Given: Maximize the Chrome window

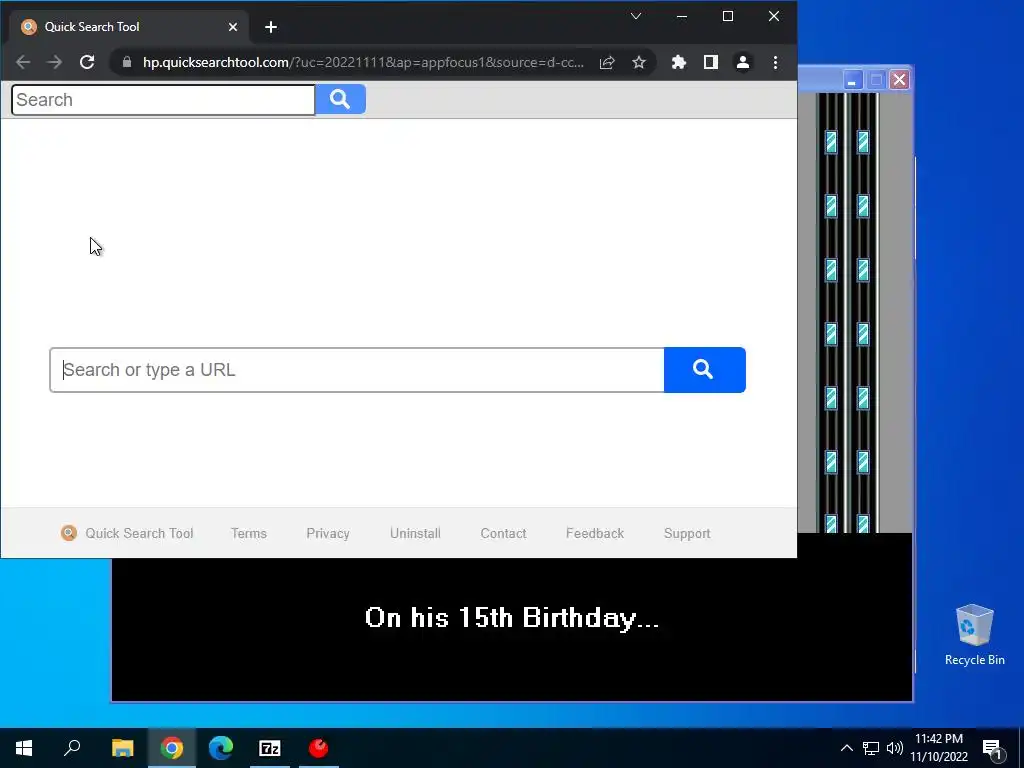Looking at the screenshot, I should tap(728, 16).
